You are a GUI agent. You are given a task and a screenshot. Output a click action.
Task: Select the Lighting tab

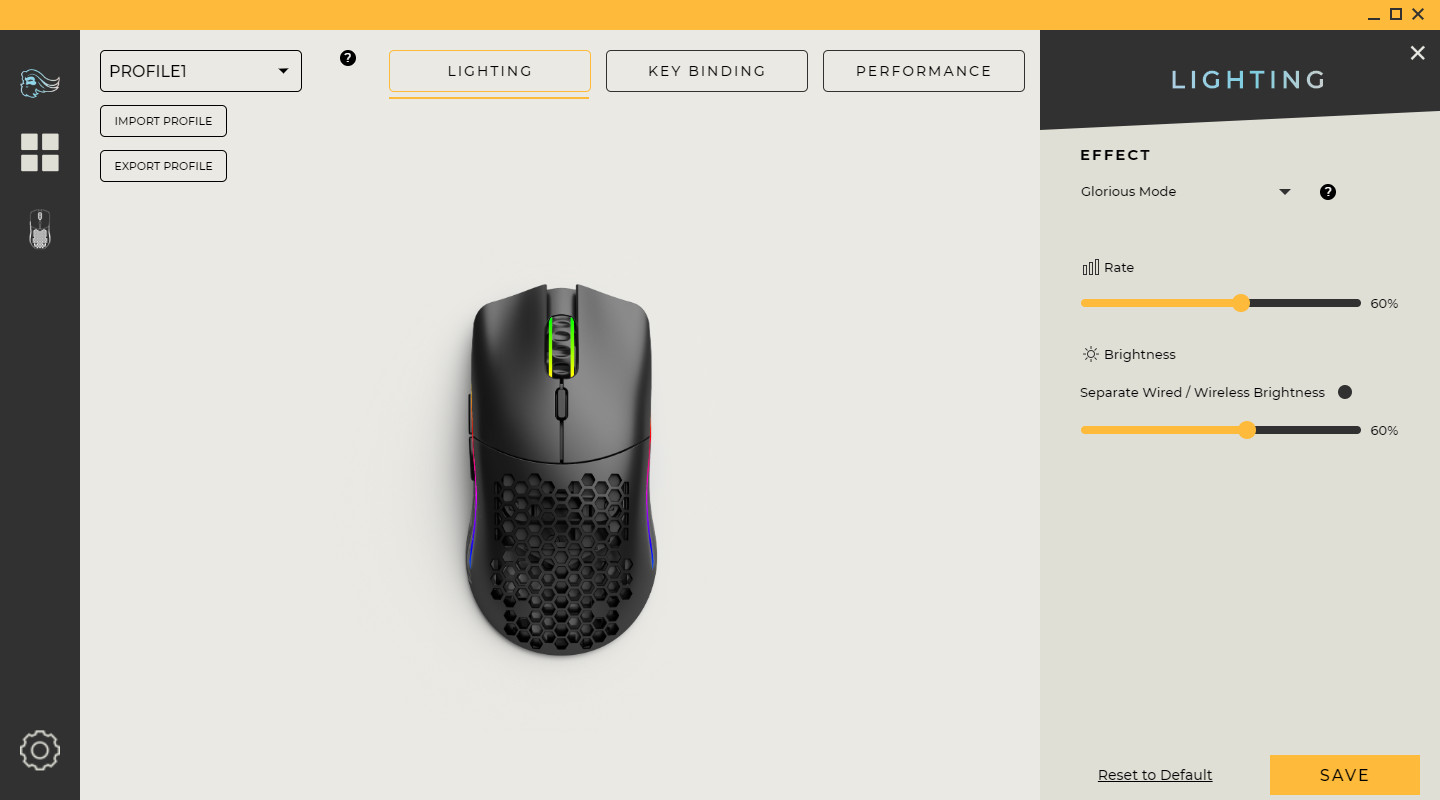pos(490,71)
